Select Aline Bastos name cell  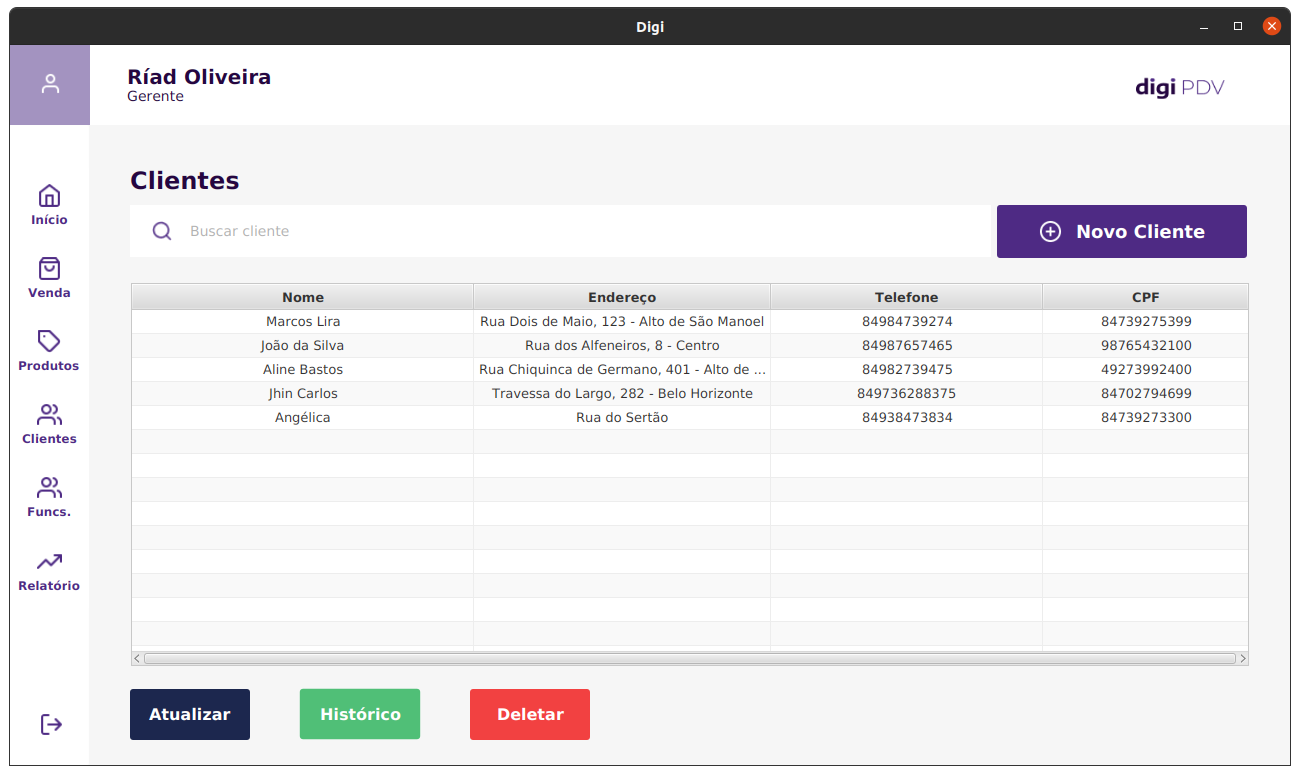point(303,369)
